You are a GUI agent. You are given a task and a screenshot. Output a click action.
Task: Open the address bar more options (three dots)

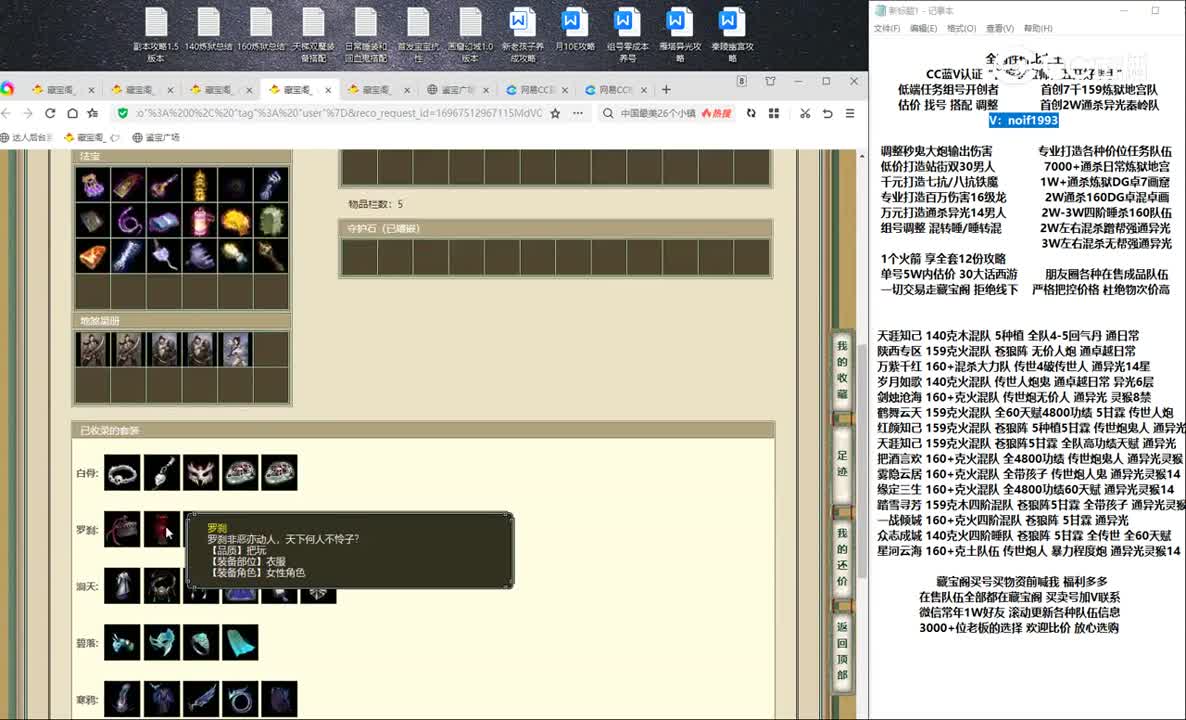coord(578,113)
